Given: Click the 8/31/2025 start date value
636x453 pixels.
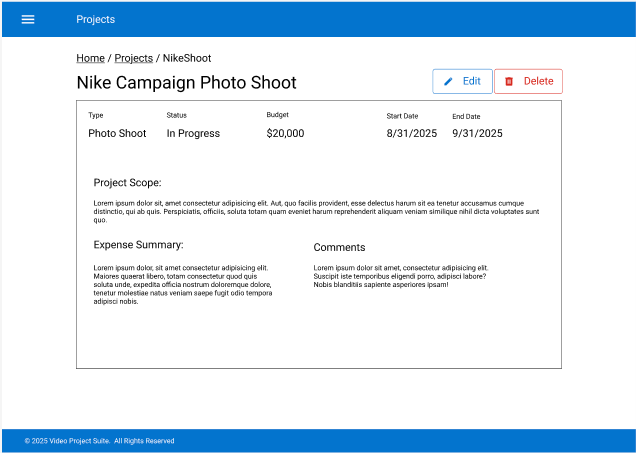Looking at the screenshot, I should coord(412,133).
